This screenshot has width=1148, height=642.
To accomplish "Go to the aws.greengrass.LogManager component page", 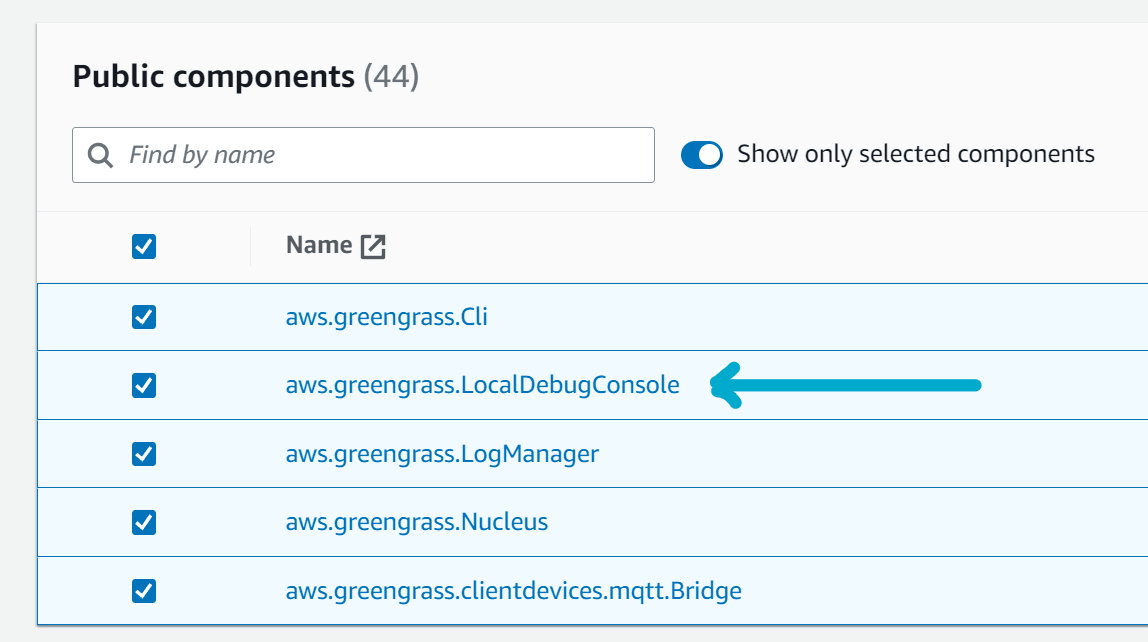I will (442, 454).
